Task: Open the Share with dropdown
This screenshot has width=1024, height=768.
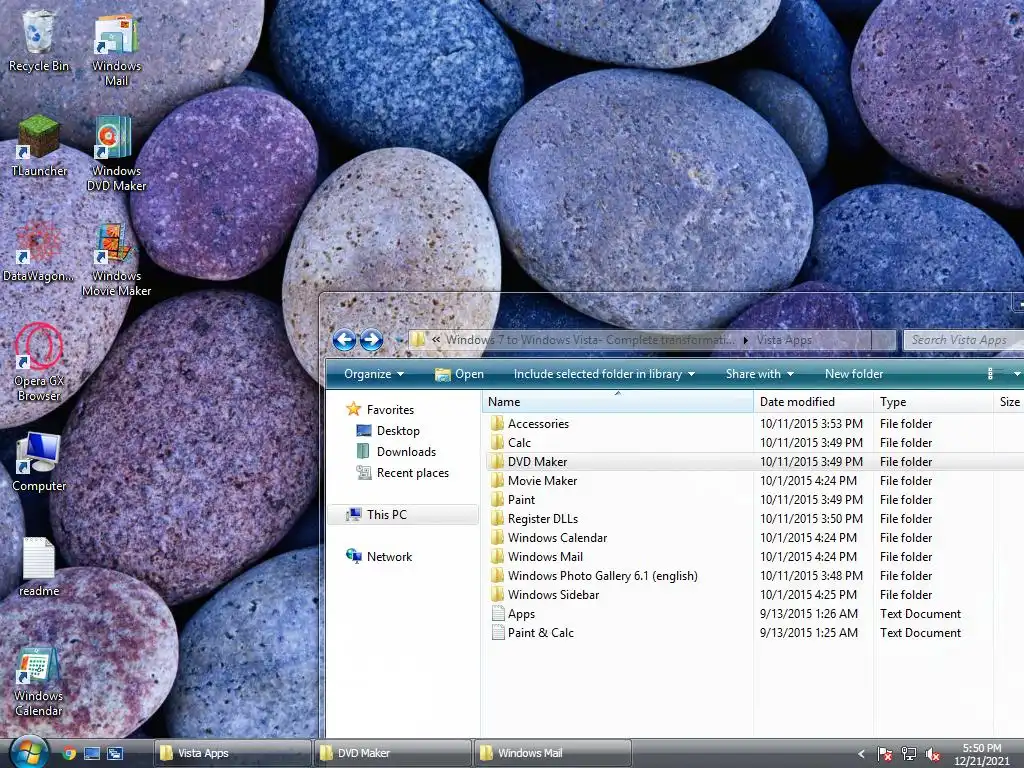Action: (760, 374)
